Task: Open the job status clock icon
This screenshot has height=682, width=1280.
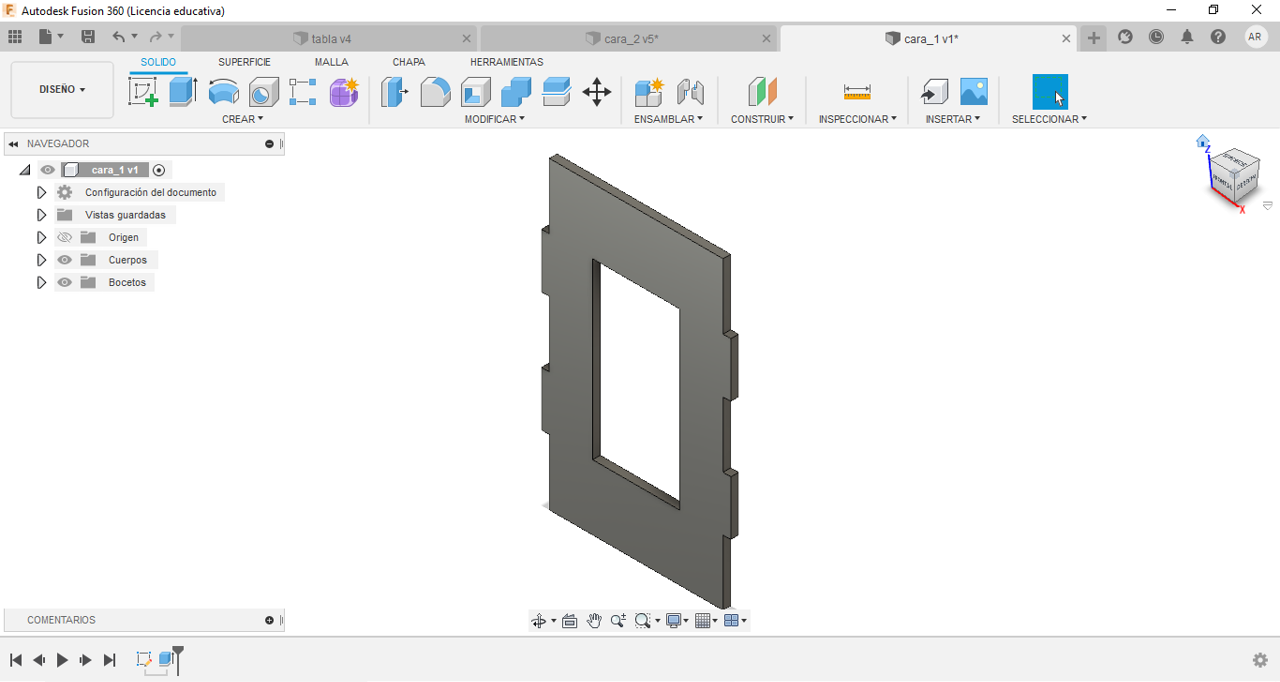Action: (x=1156, y=37)
